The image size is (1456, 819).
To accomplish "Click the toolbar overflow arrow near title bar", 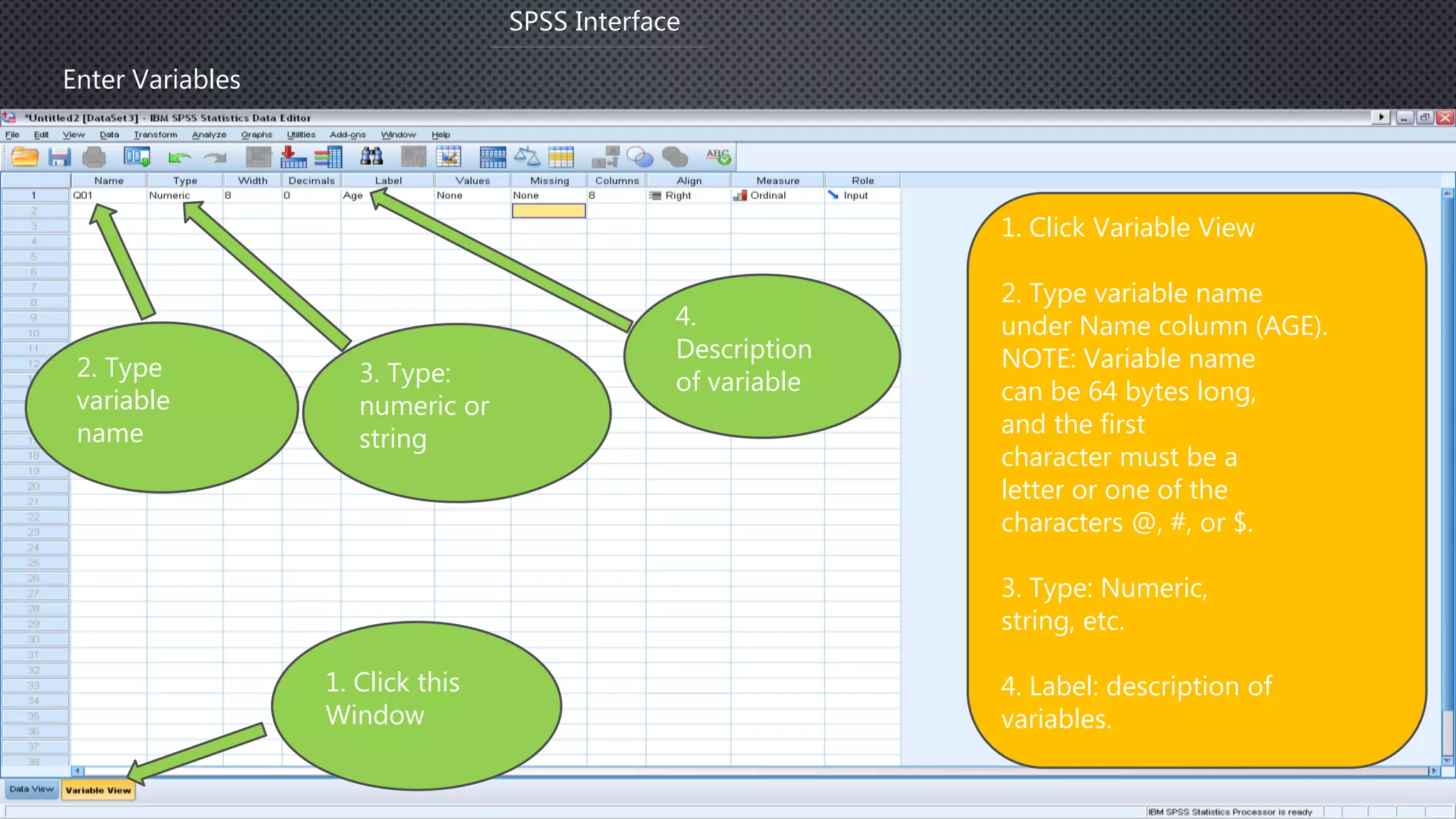I will coord(1381,117).
